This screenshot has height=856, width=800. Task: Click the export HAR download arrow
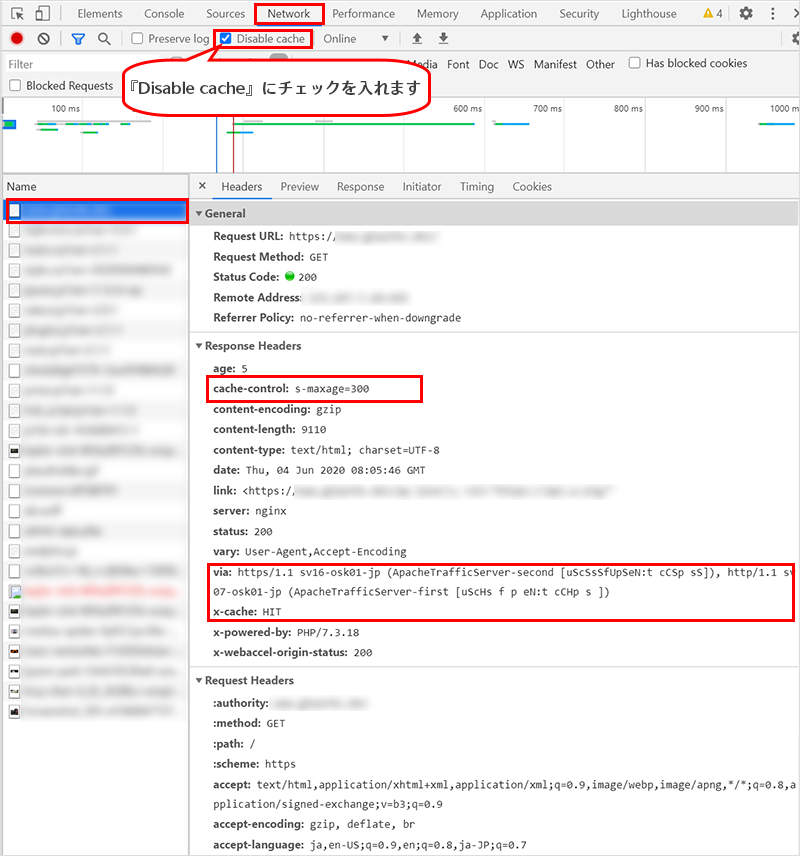[443, 39]
